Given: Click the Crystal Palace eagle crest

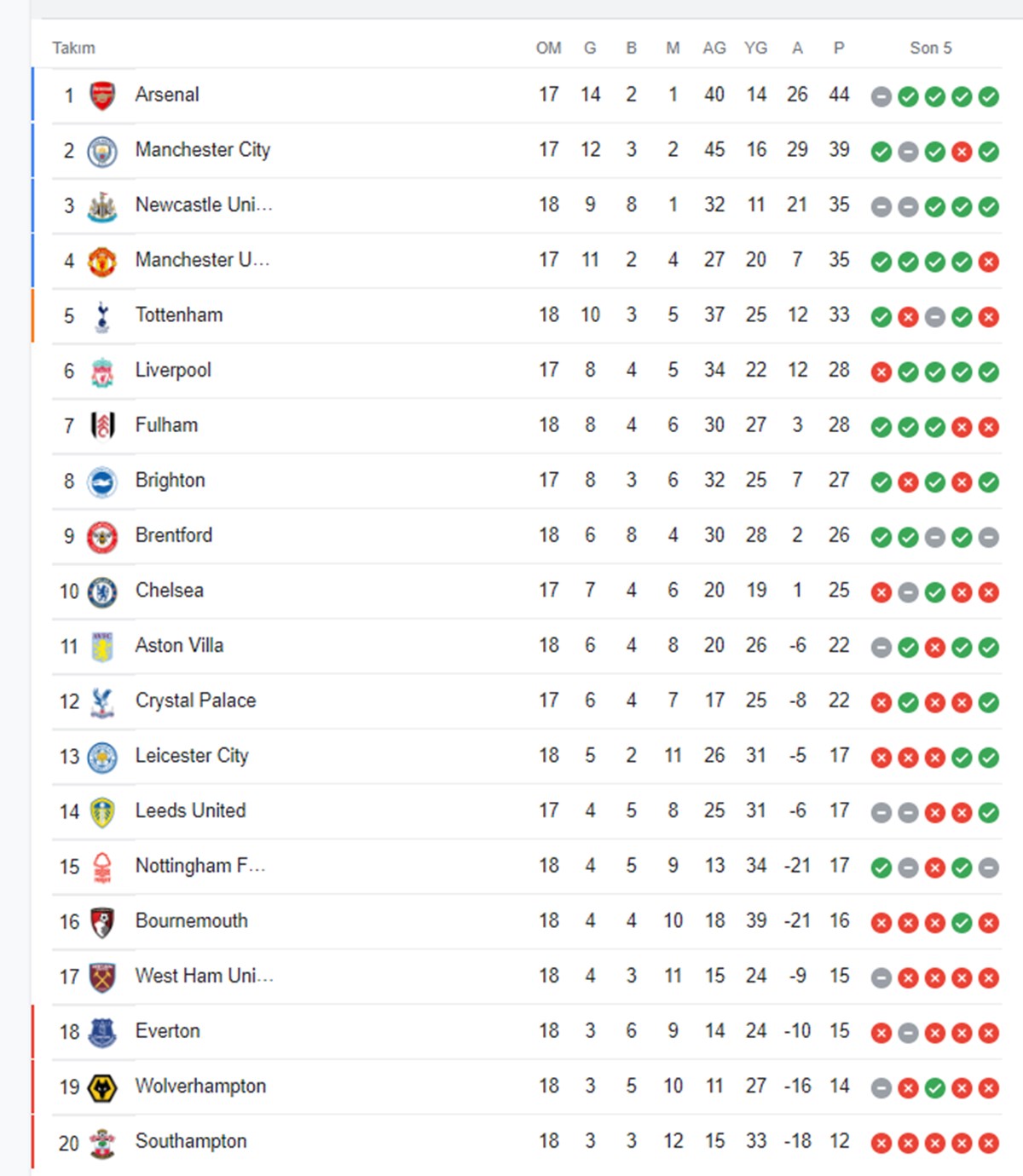Looking at the screenshot, I should tap(102, 701).
